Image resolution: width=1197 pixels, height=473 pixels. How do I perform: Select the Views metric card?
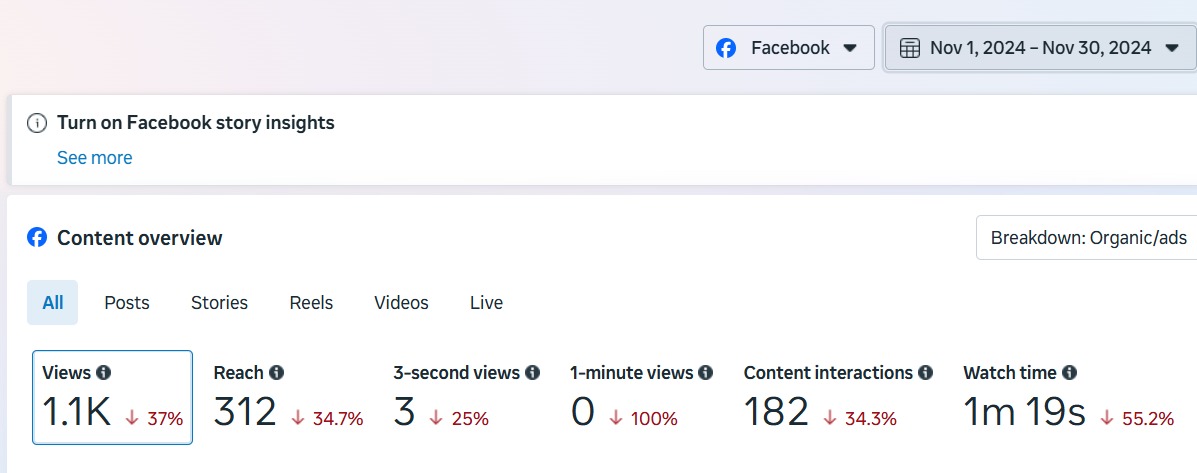tap(112, 397)
